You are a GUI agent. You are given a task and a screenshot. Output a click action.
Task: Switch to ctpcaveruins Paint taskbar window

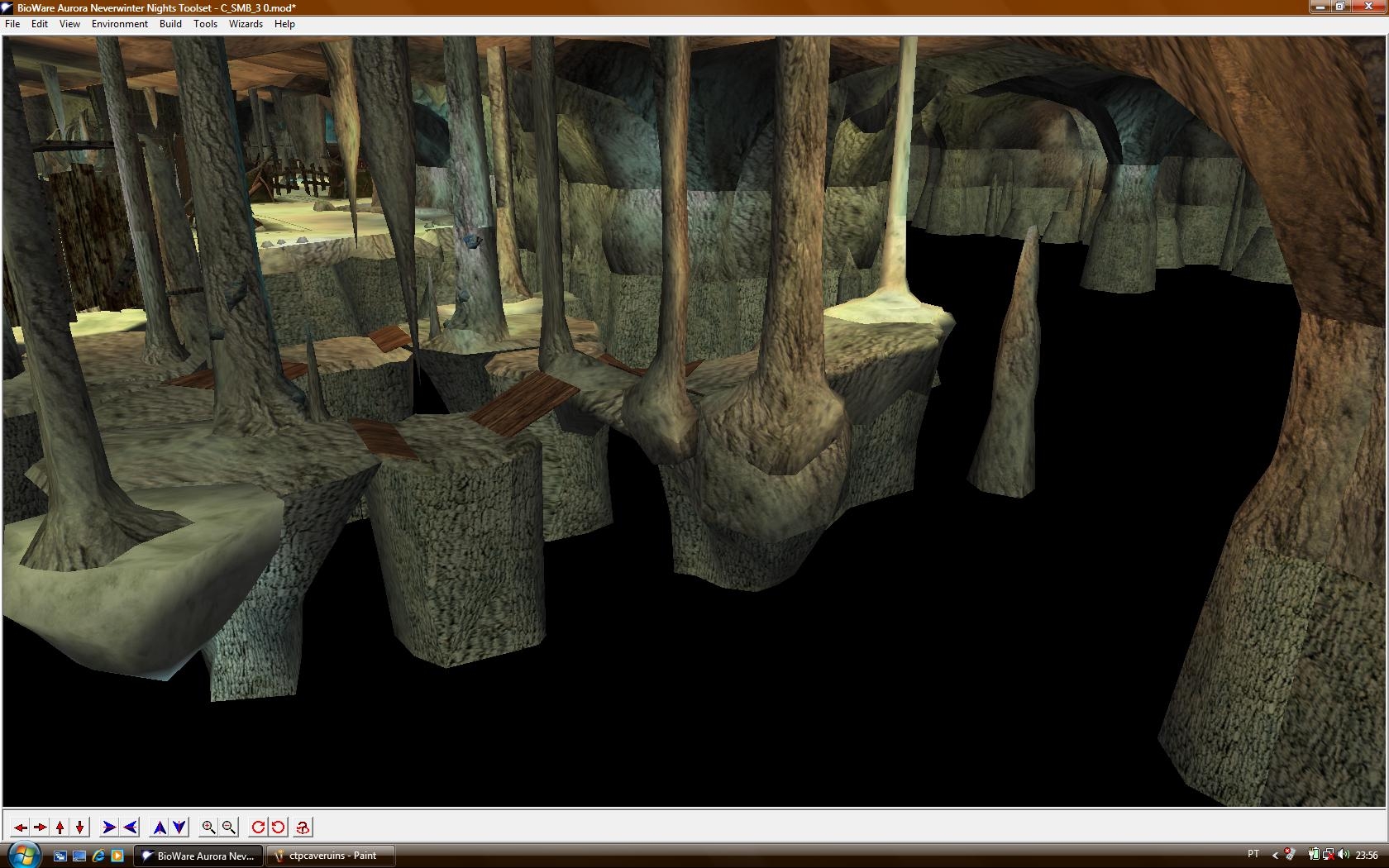pos(331,856)
